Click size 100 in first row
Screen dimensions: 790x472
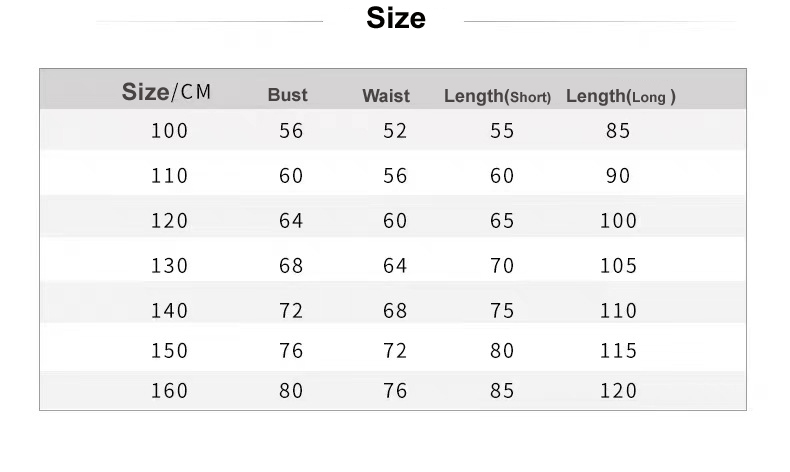click(x=170, y=131)
